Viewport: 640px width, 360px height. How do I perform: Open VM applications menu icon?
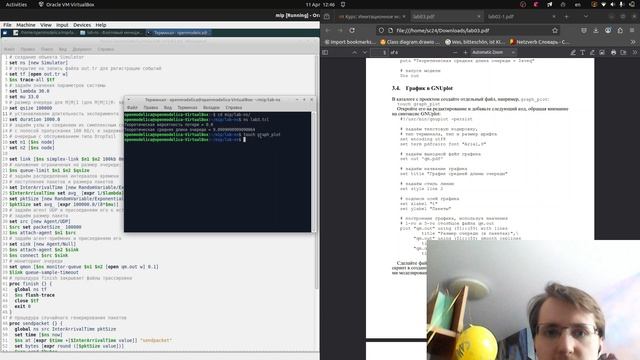pyautogui.click(x=5, y=33)
